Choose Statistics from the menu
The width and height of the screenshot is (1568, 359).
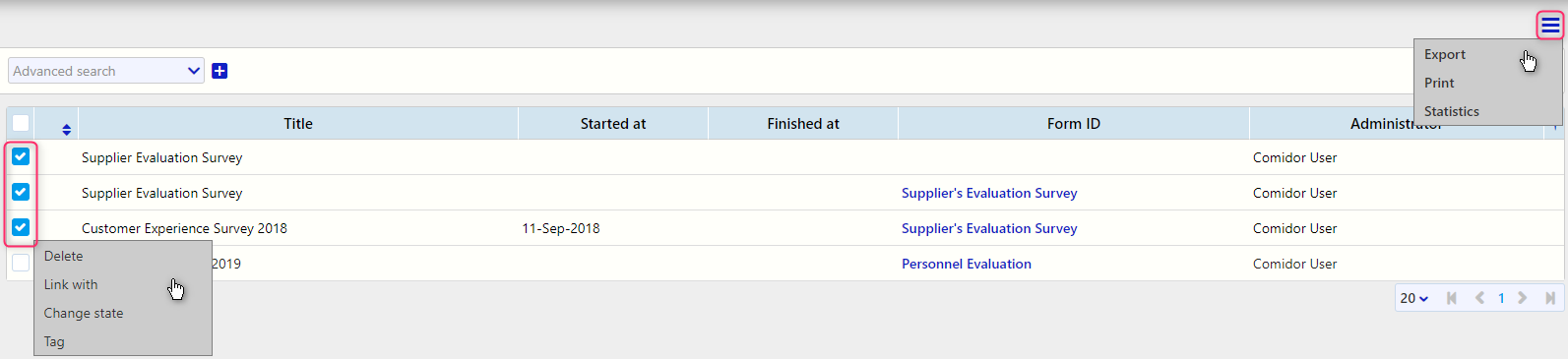[x=1452, y=111]
